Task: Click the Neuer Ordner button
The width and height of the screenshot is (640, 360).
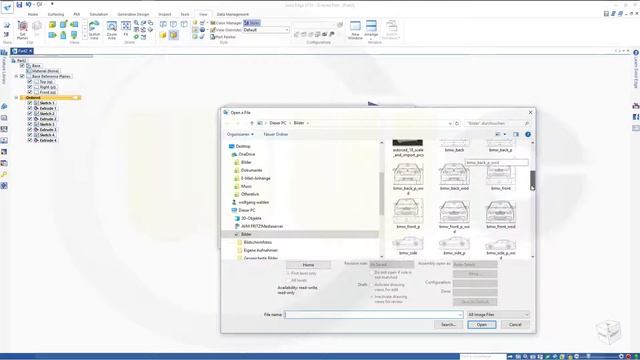Action: click(x=276, y=134)
